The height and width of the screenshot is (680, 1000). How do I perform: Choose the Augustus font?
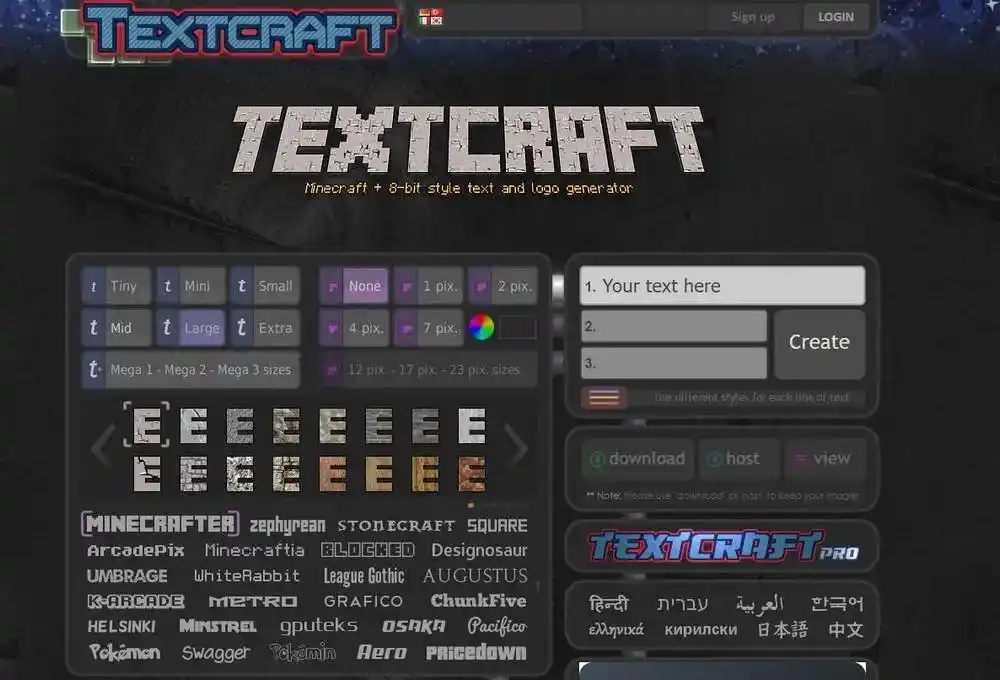click(x=475, y=576)
